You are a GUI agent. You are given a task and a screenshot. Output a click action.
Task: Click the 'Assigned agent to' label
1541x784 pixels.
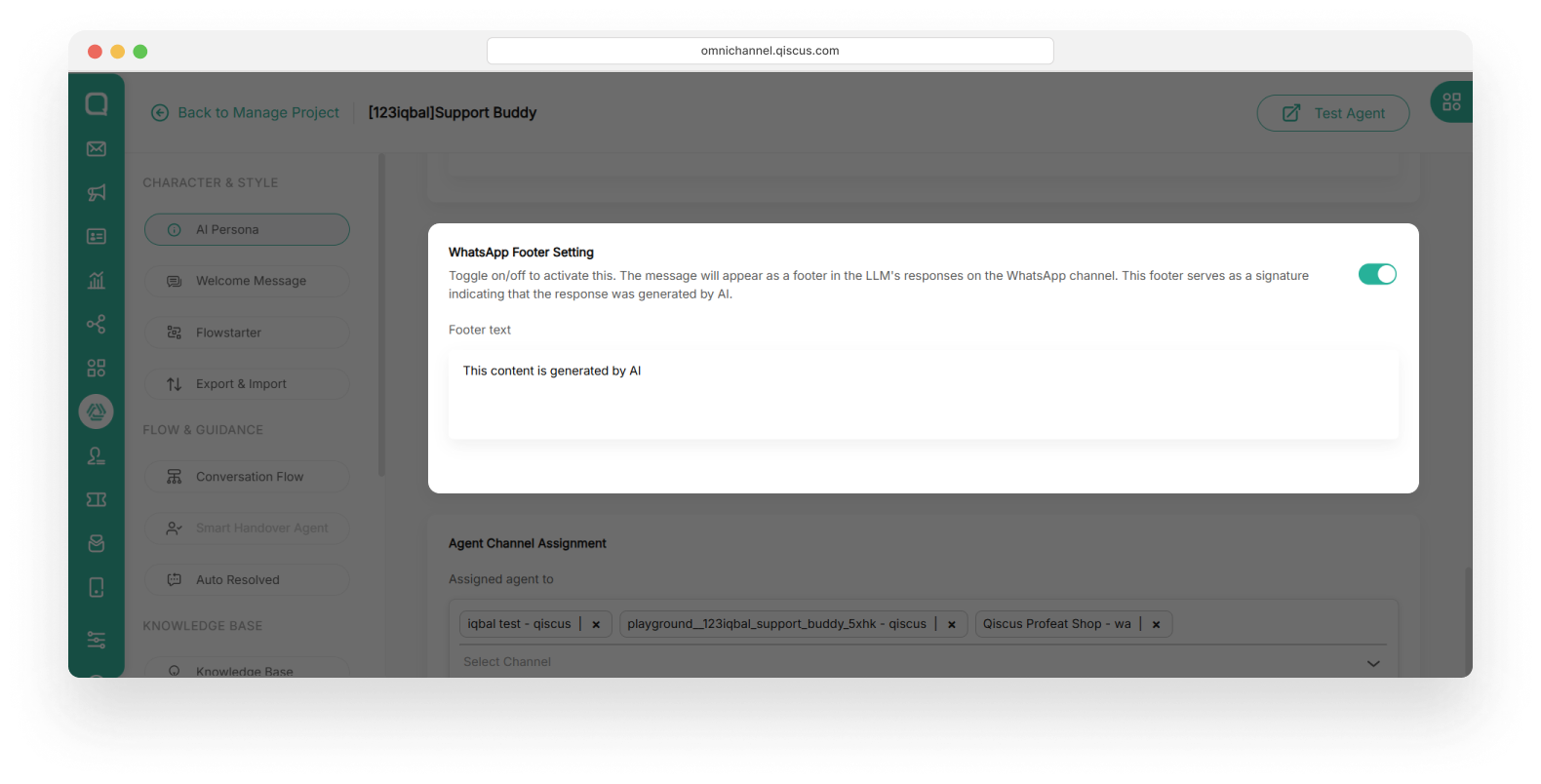tap(501, 579)
